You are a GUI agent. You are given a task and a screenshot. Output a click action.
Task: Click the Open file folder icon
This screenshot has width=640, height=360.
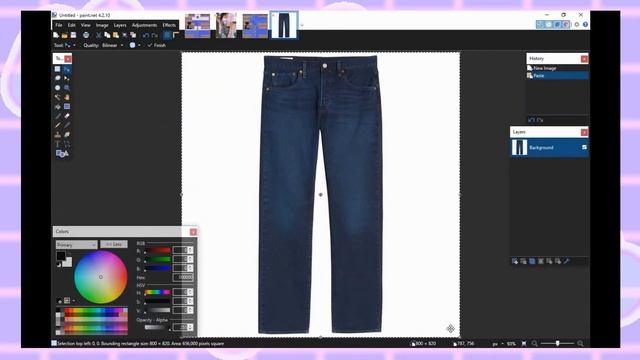tap(64, 35)
